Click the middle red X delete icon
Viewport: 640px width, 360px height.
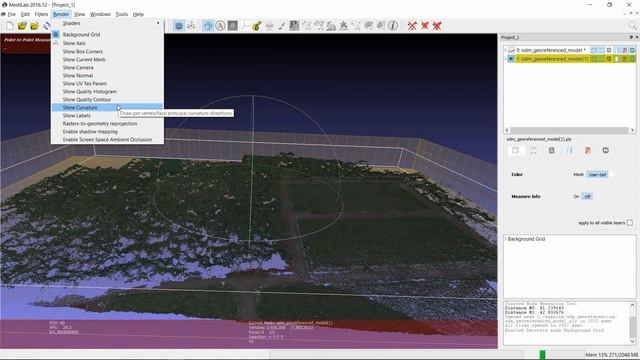pyautogui.click(x=425, y=26)
